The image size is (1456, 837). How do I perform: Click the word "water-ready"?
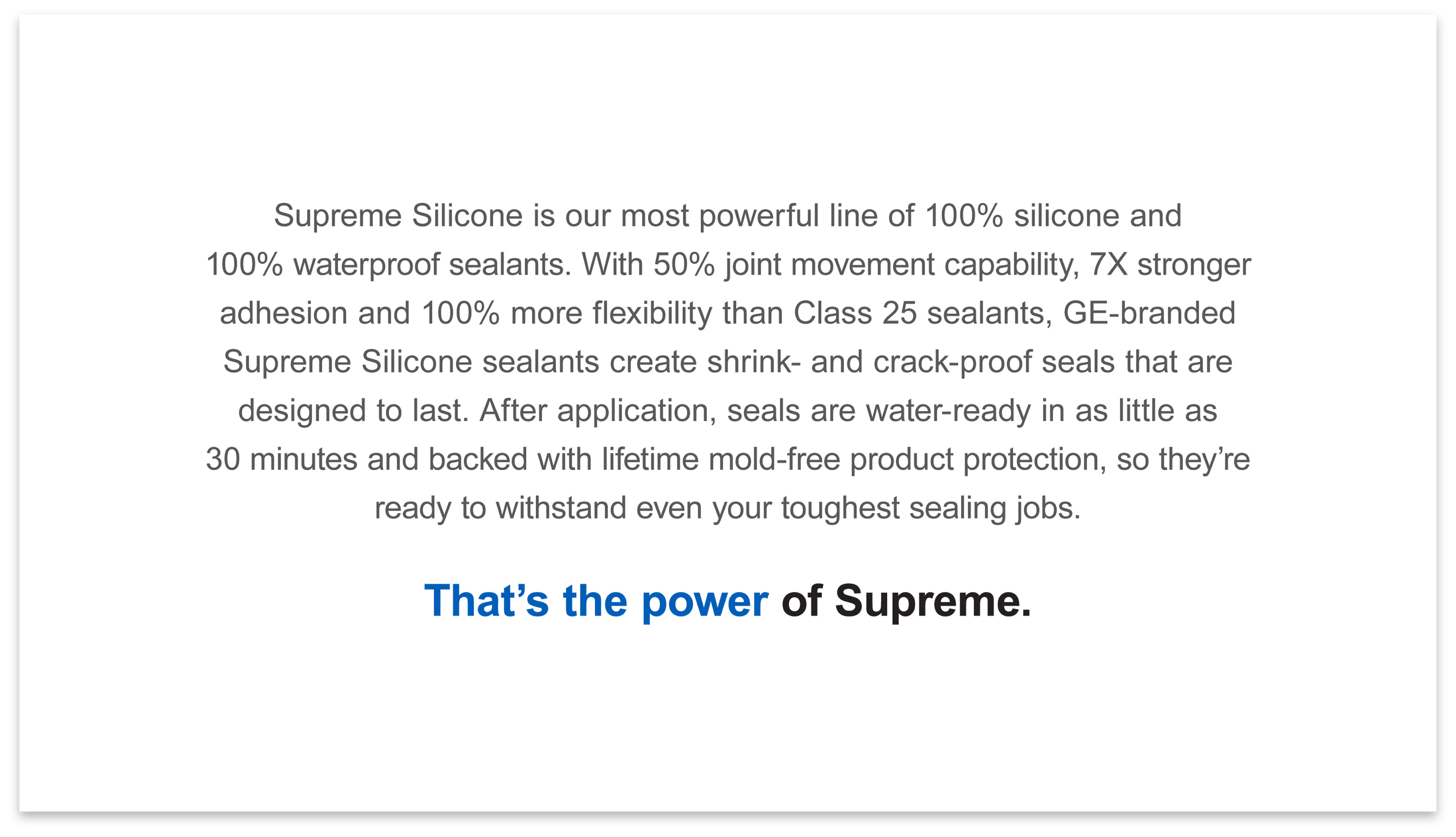point(948,411)
